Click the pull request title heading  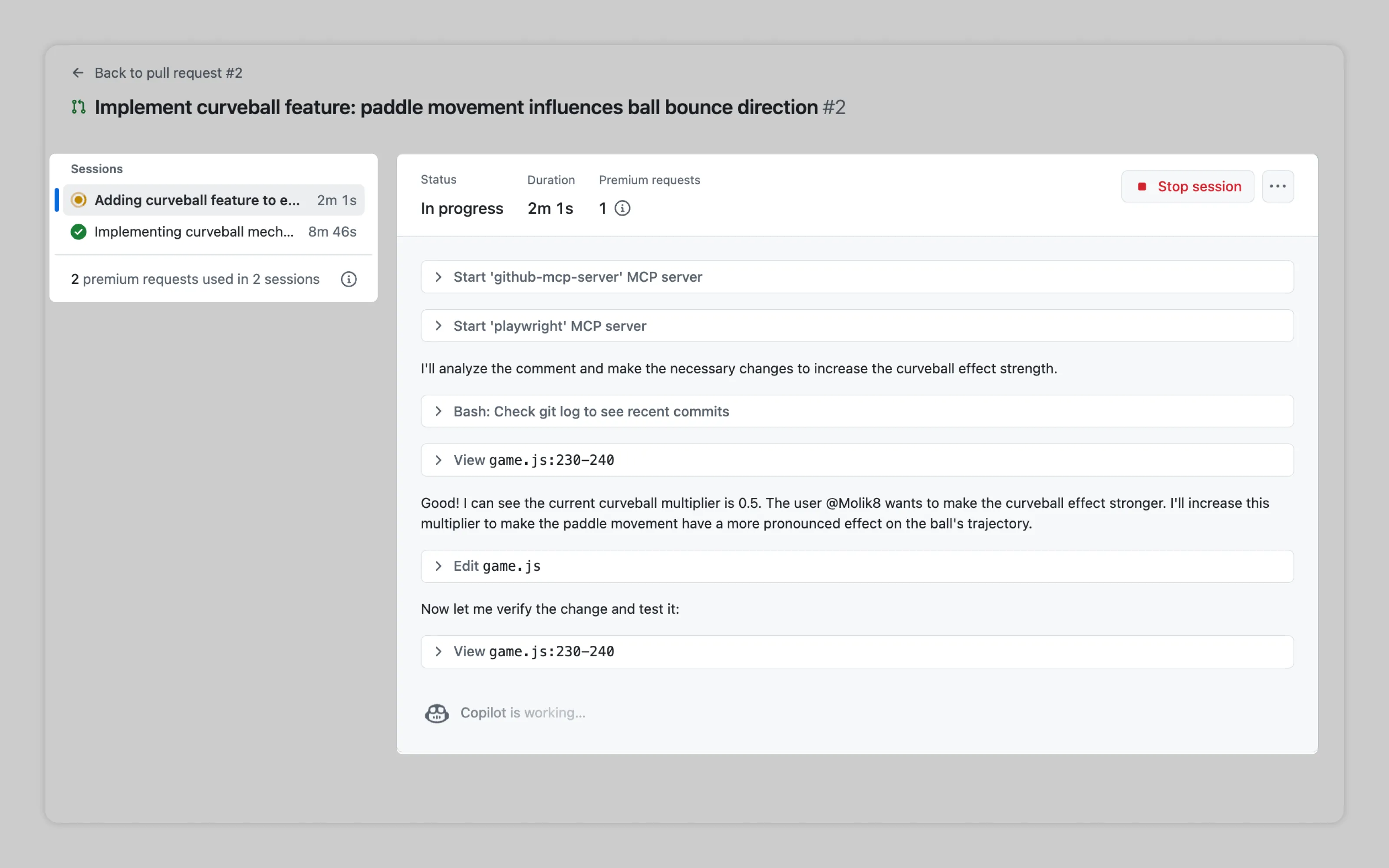click(456, 107)
